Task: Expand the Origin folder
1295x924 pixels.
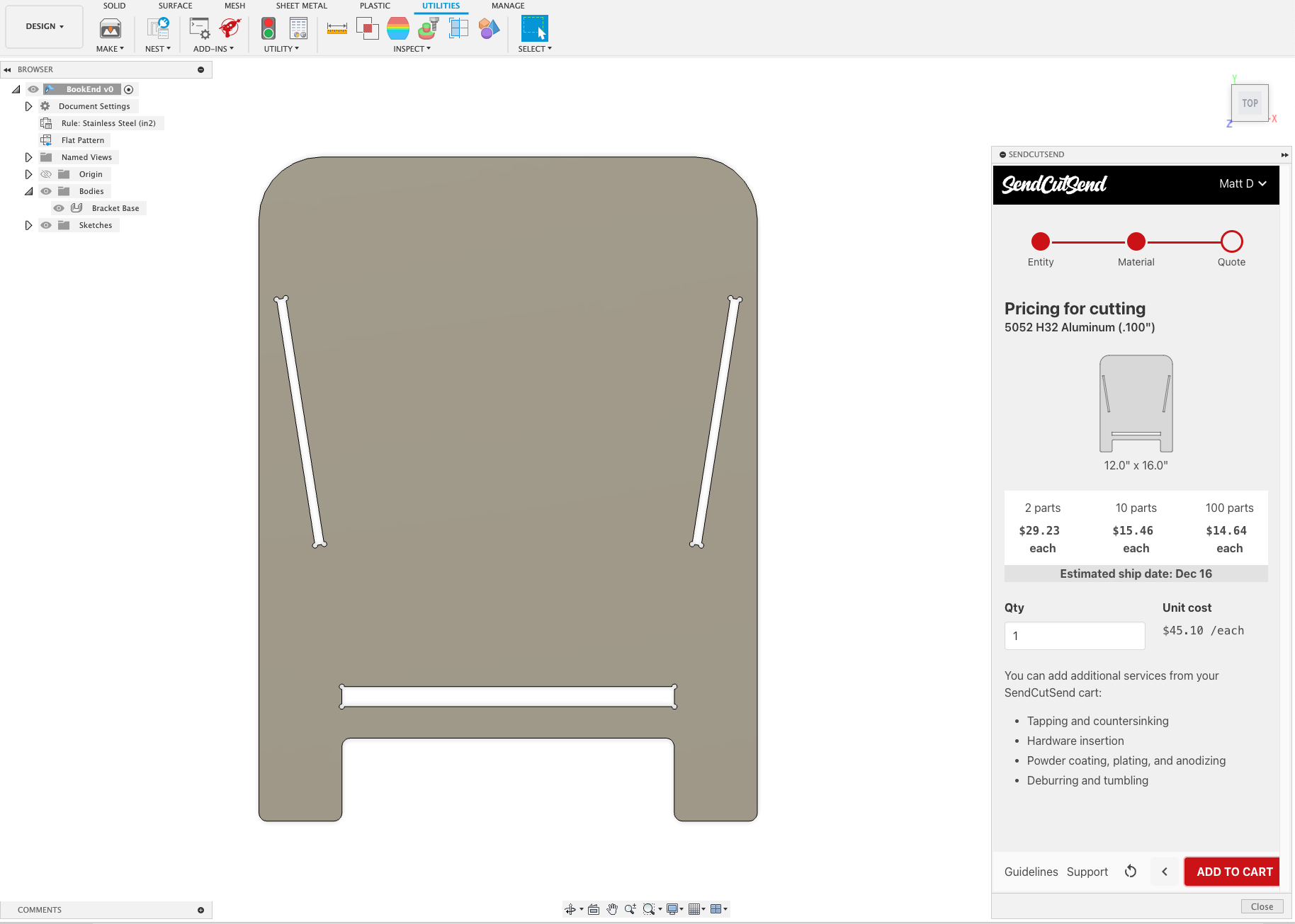Action: [28, 174]
